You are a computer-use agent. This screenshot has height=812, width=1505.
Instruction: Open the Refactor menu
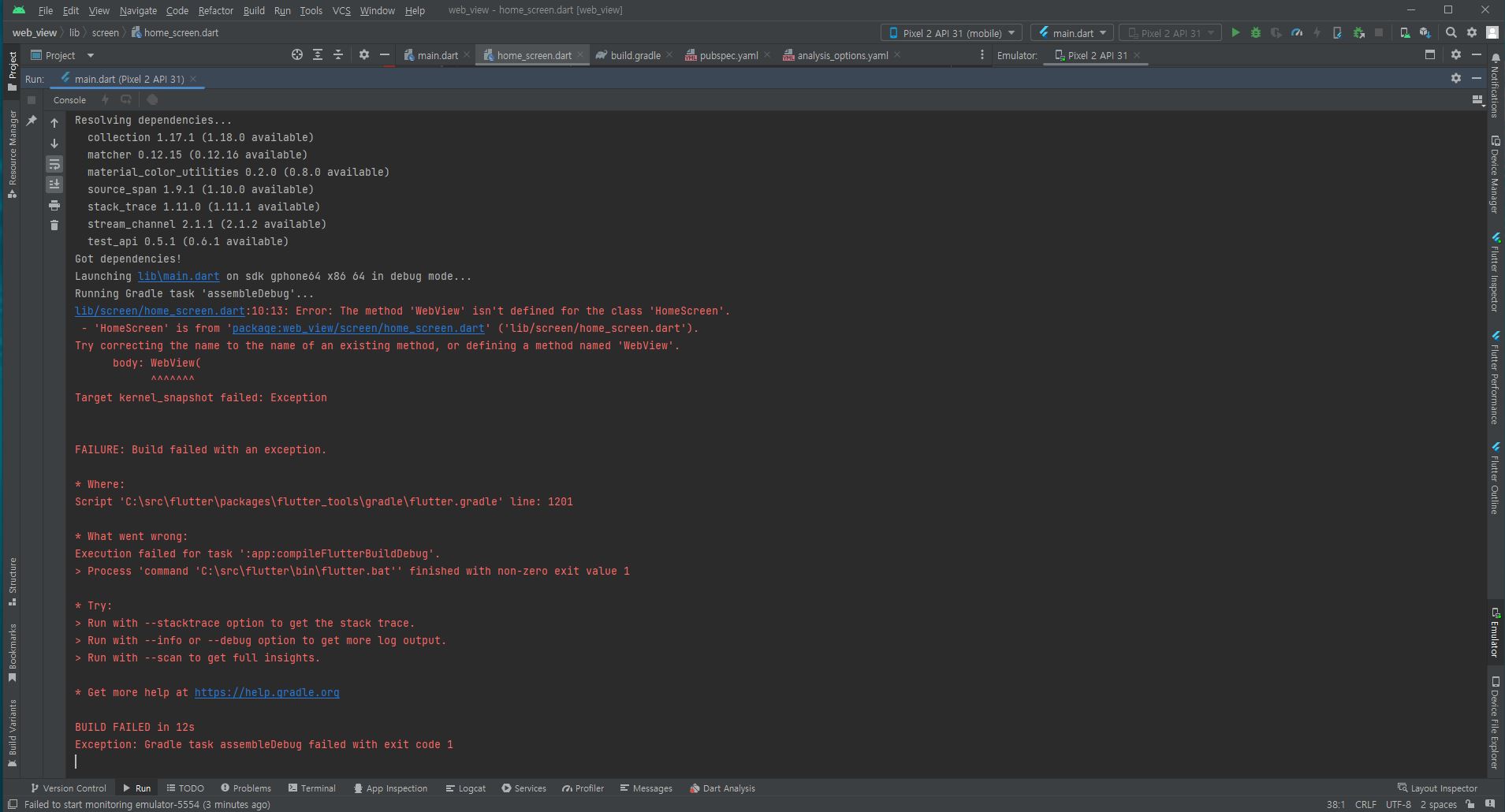click(x=215, y=10)
